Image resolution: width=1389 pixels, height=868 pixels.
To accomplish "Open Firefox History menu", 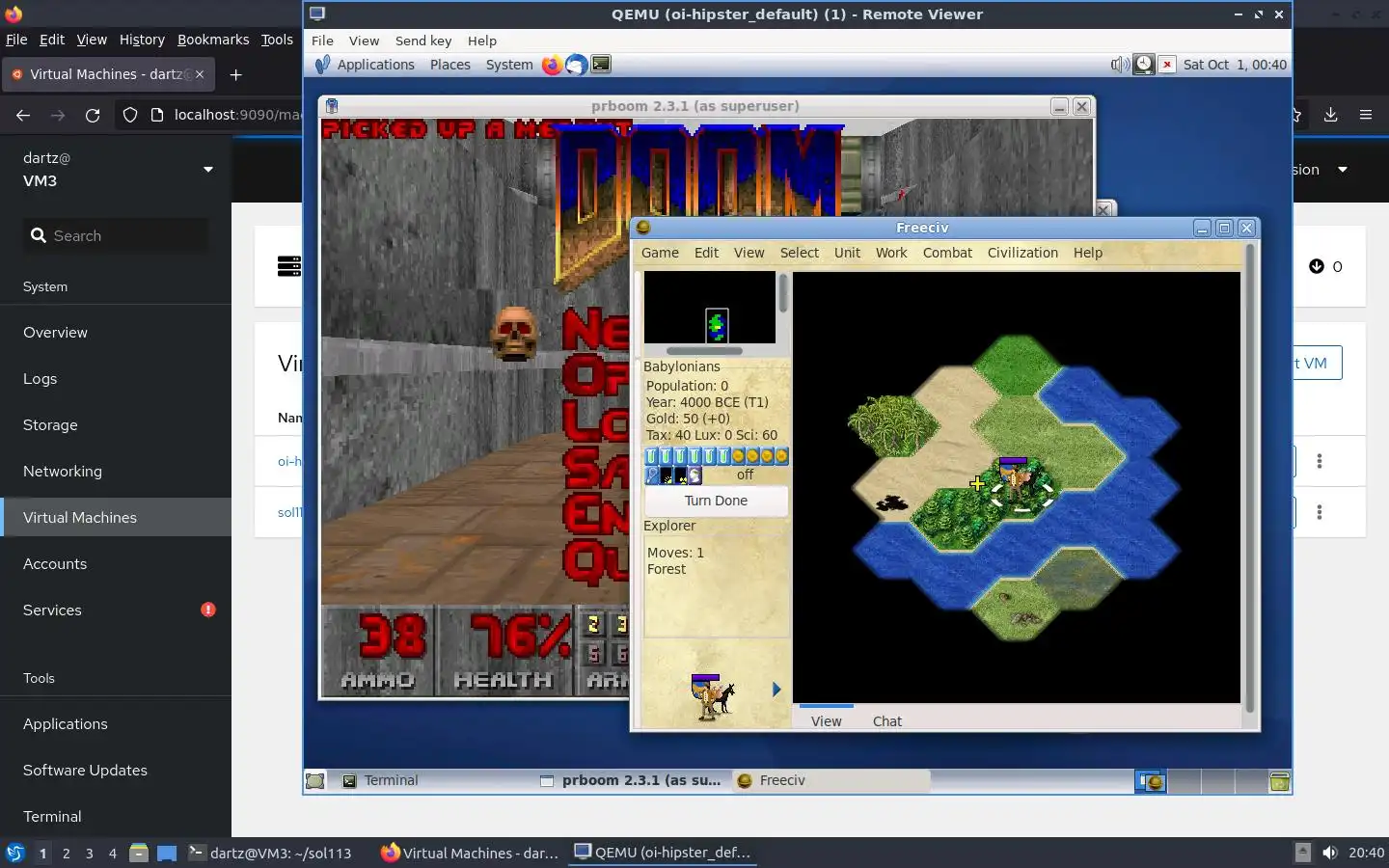I will [142, 40].
